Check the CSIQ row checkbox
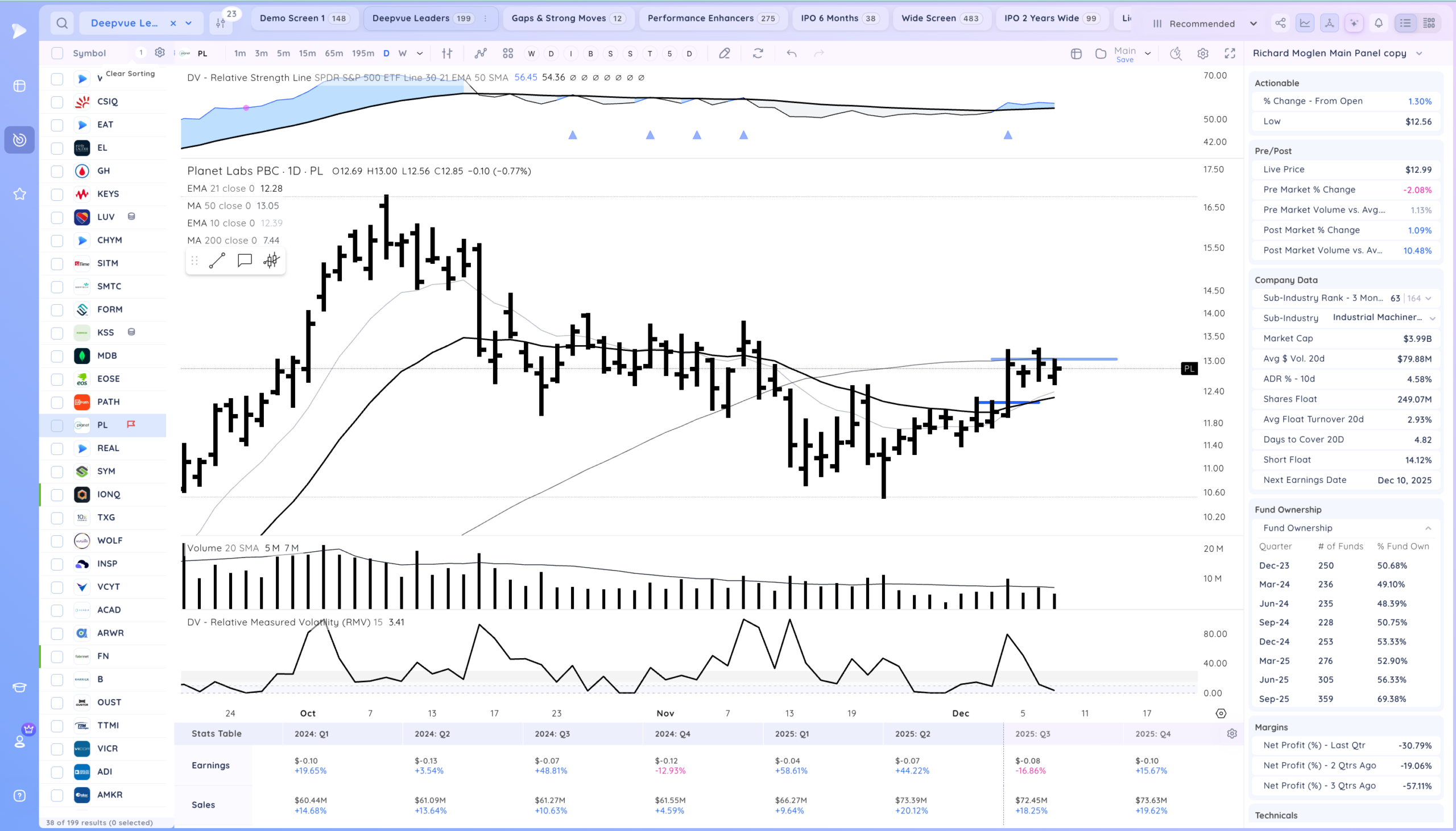The image size is (1456, 831). 57,102
